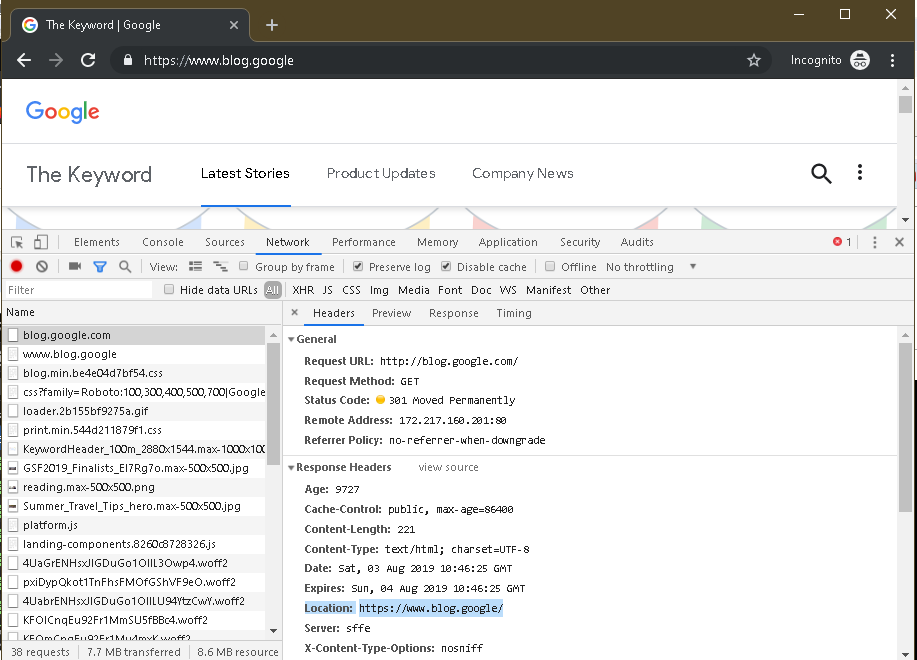
Task: Open the Chrome three-dot menu
Action: tap(892, 60)
